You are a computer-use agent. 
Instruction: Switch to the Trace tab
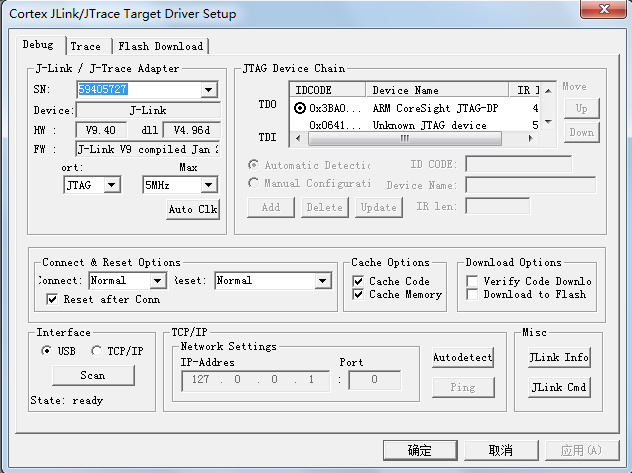coord(85,46)
